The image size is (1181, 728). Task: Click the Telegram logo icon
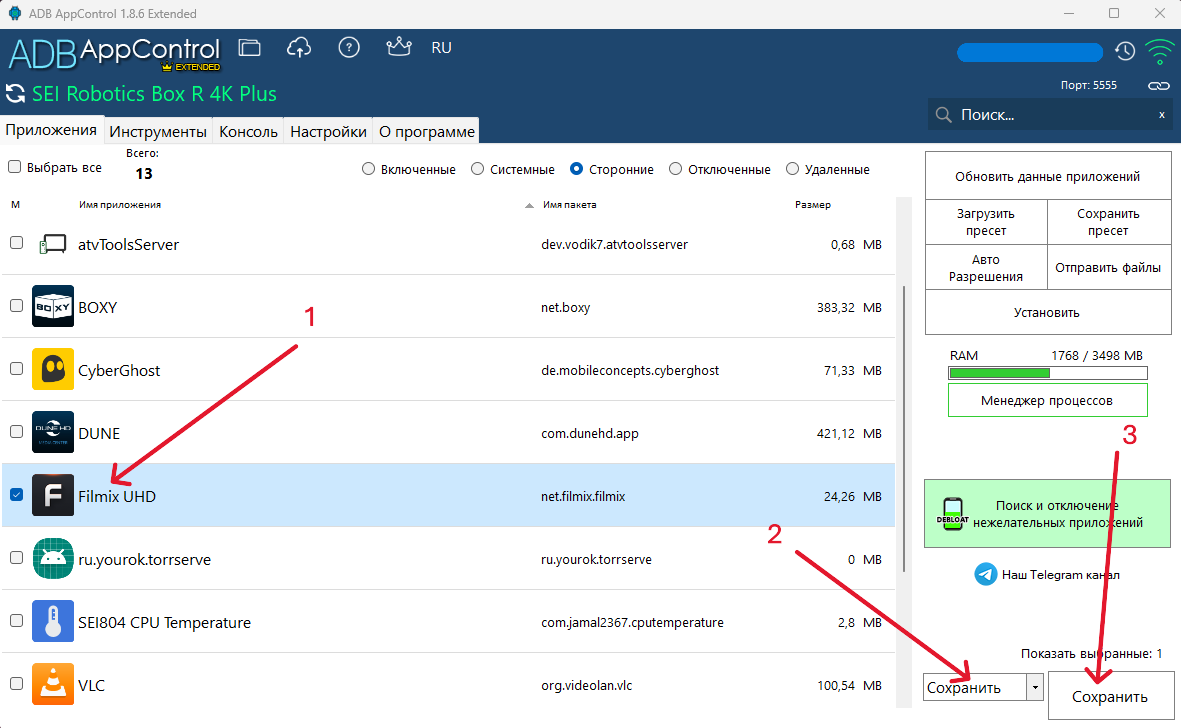(x=986, y=574)
